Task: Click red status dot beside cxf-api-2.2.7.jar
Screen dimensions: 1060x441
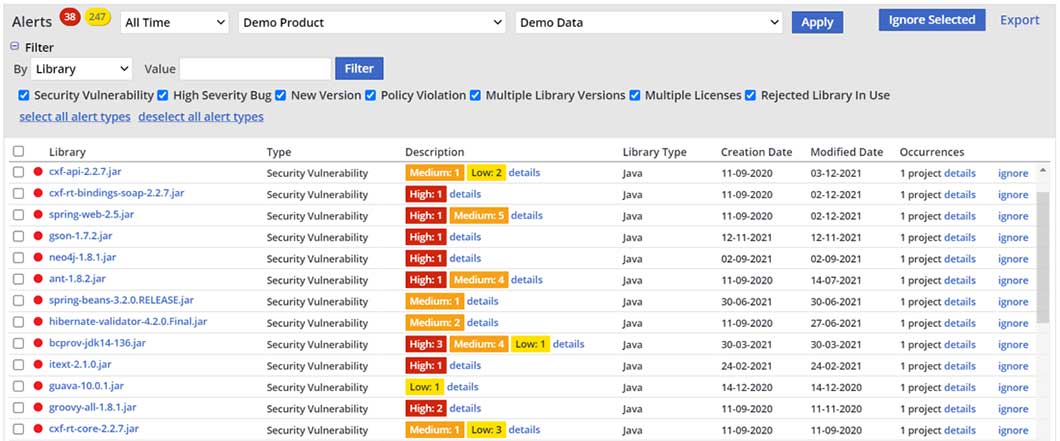Action: (x=38, y=173)
